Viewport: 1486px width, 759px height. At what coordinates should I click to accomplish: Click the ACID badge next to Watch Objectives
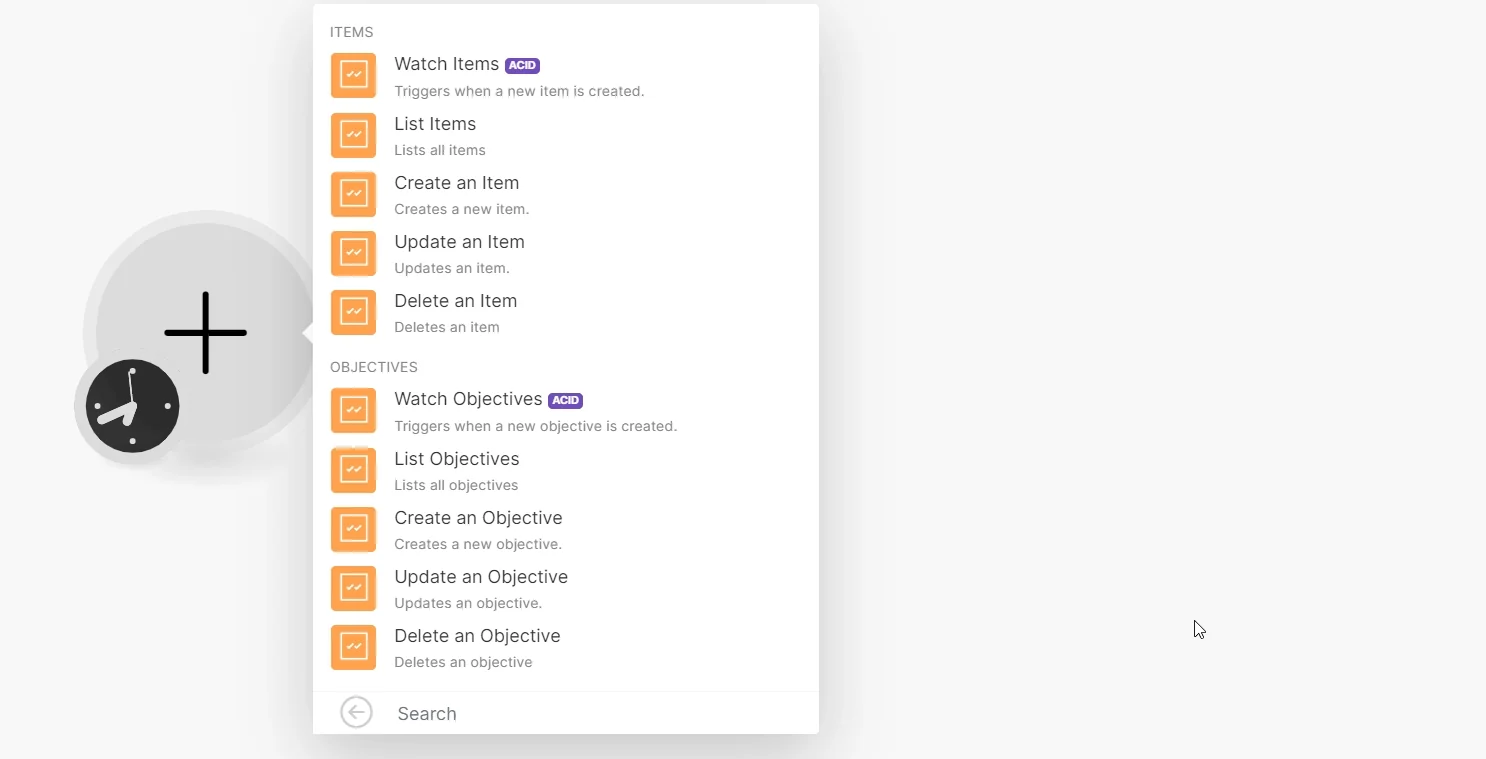click(565, 400)
